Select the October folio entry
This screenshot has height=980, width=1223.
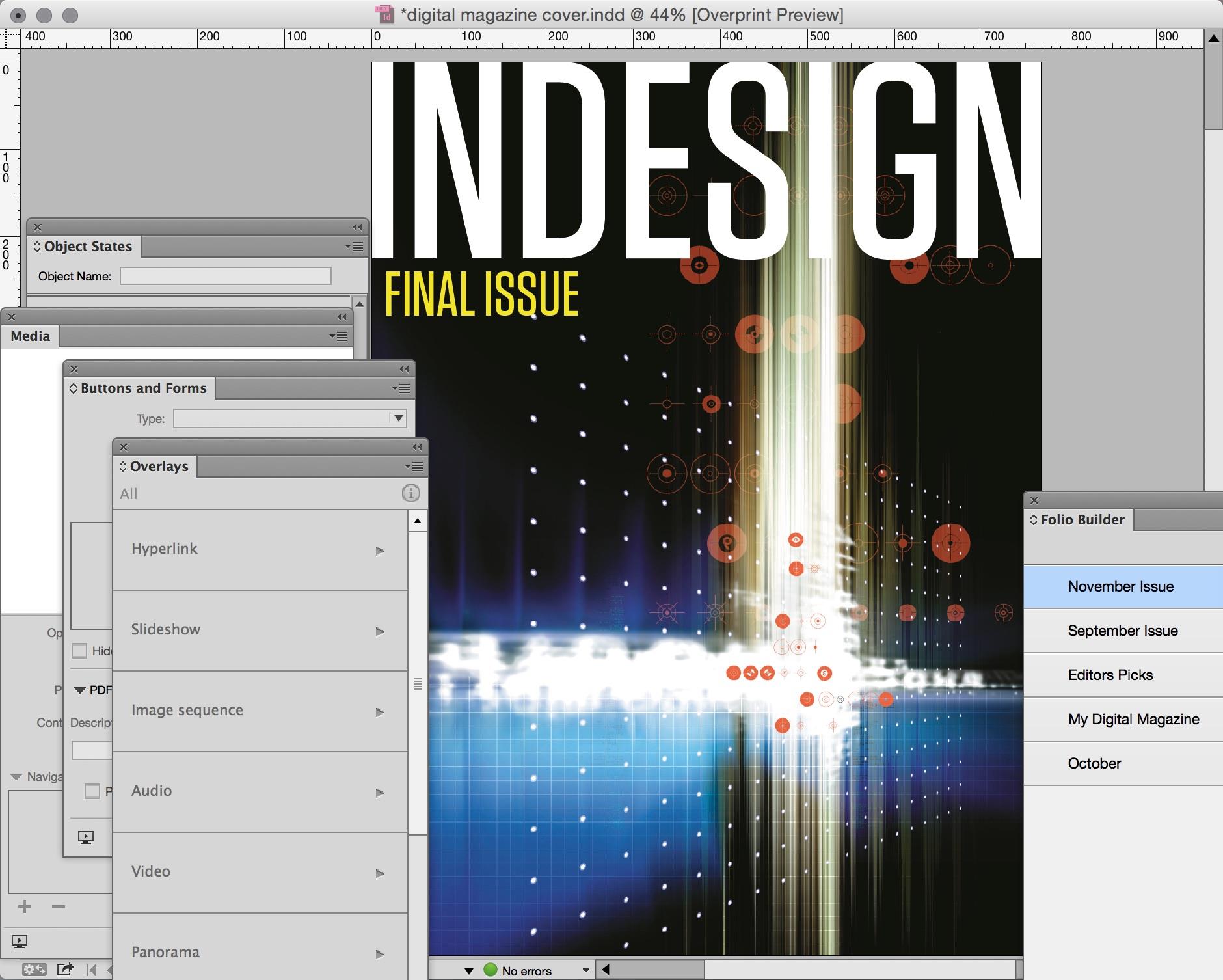click(x=1092, y=763)
